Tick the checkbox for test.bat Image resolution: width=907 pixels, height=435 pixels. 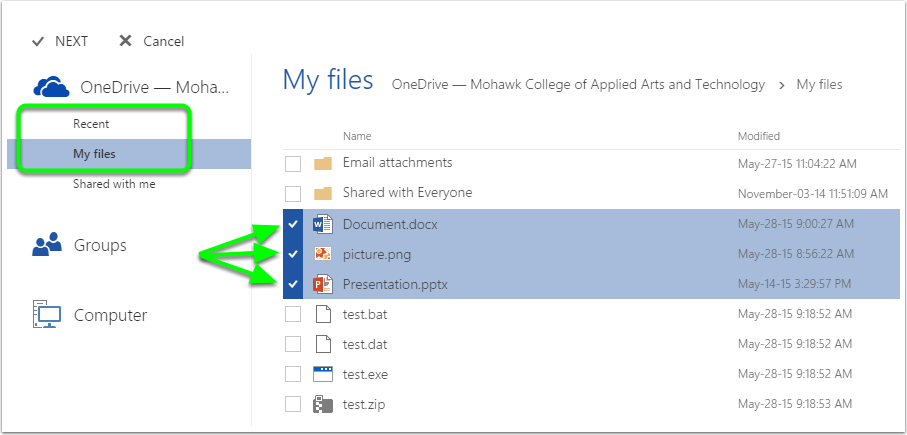coord(293,314)
